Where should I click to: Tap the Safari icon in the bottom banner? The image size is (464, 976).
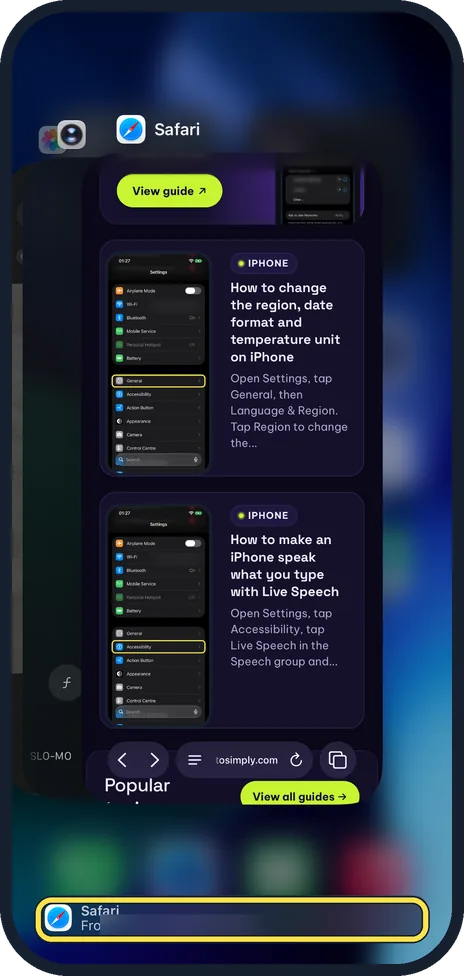59,919
